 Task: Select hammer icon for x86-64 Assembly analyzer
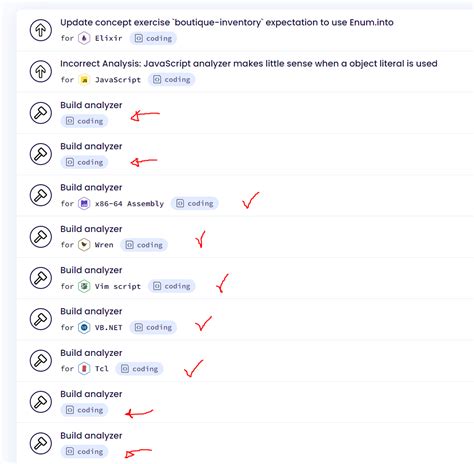pos(41,195)
